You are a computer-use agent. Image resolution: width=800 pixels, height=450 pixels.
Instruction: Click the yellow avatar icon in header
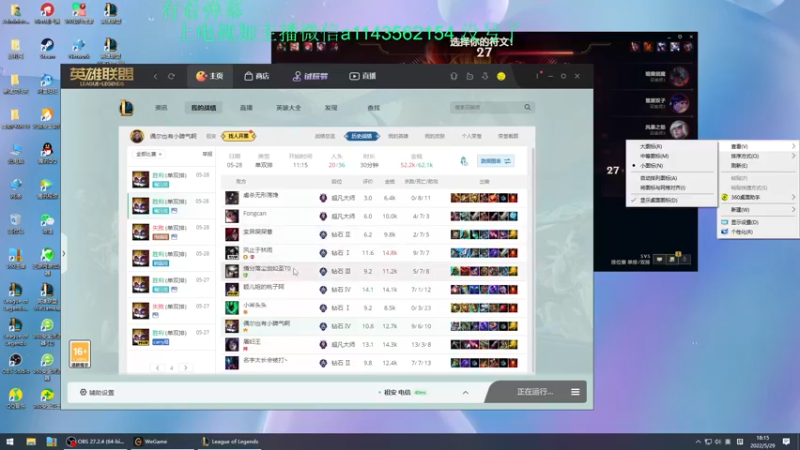501,76
